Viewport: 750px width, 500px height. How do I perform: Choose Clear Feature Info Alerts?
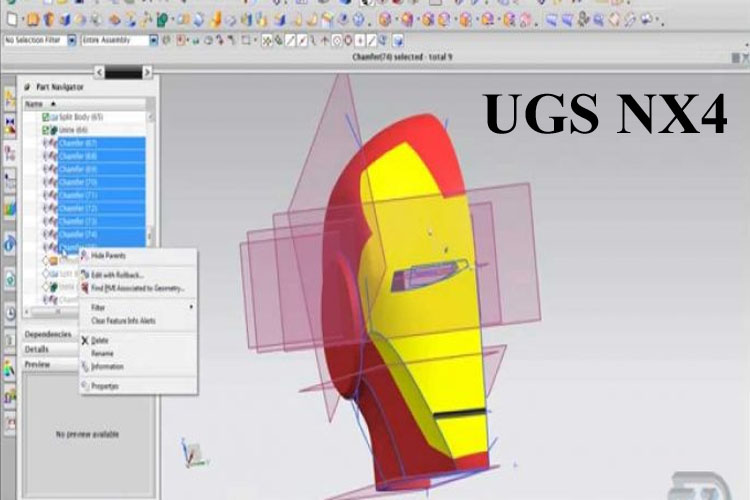[123, 321]
